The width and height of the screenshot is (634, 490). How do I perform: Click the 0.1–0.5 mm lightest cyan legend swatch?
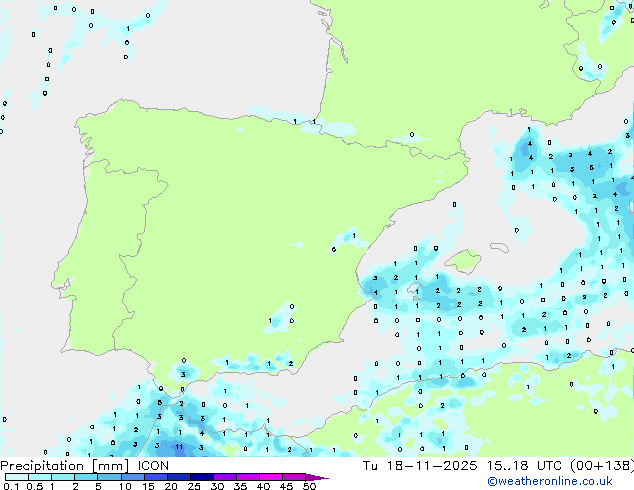tap(17, 477)
